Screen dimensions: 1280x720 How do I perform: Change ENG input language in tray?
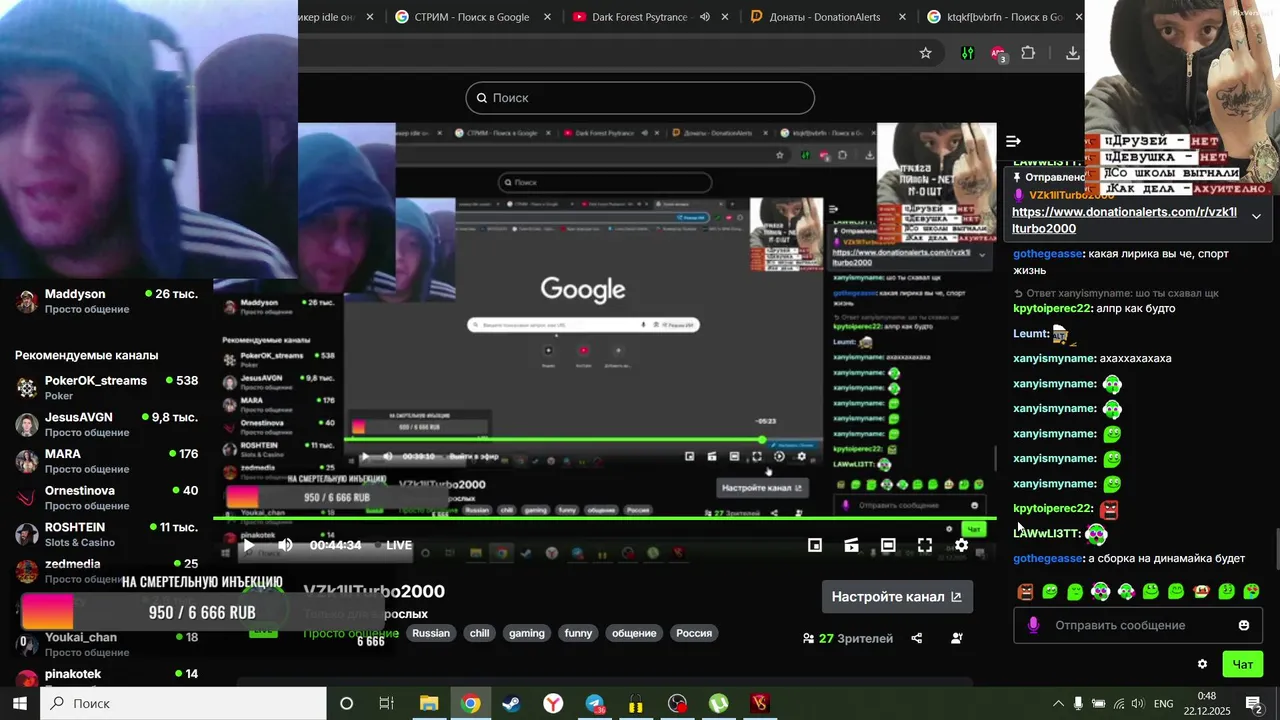(x=1164, y=703)
